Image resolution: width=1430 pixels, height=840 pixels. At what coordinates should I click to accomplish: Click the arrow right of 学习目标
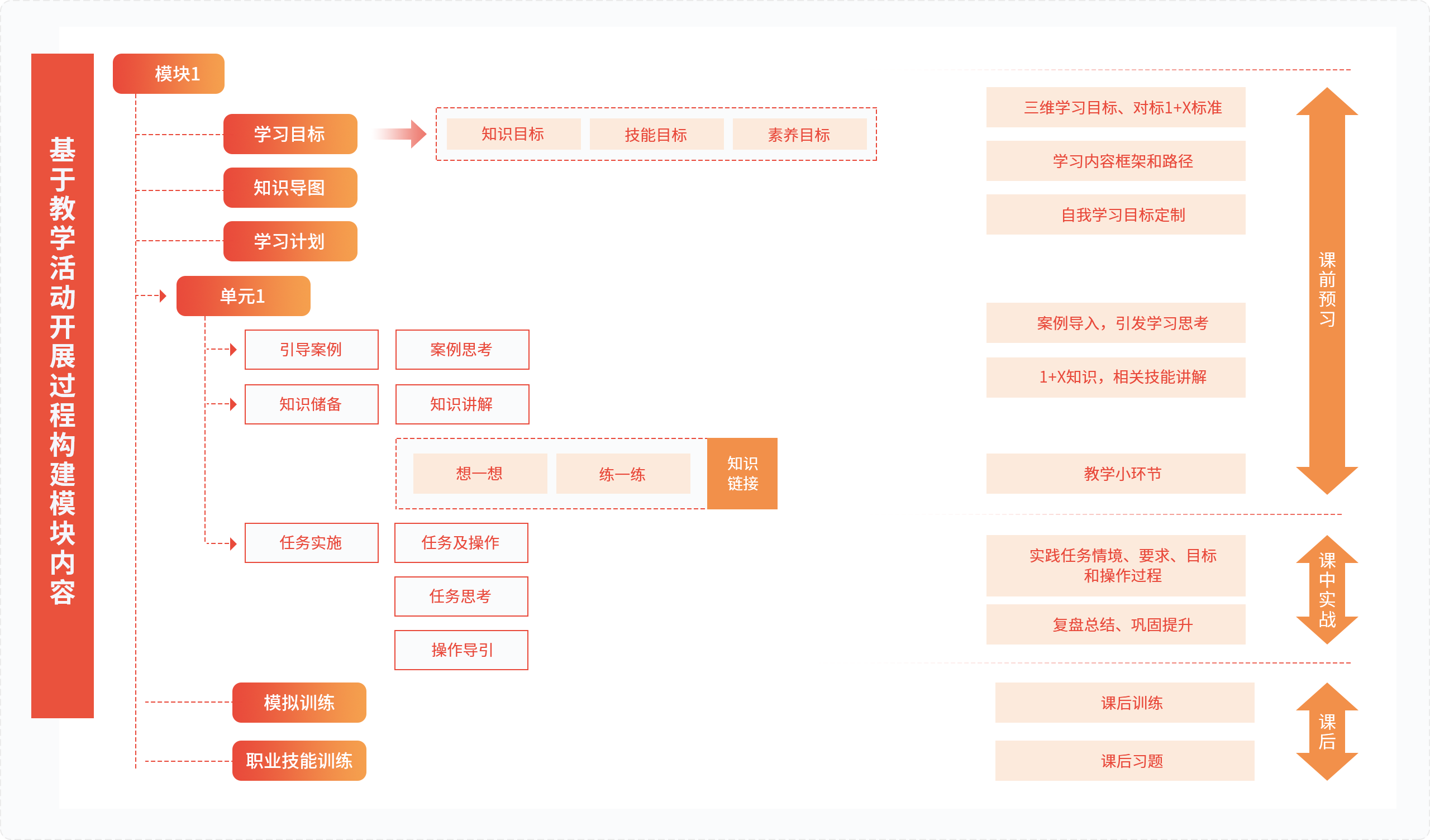[x=402, y=134]
